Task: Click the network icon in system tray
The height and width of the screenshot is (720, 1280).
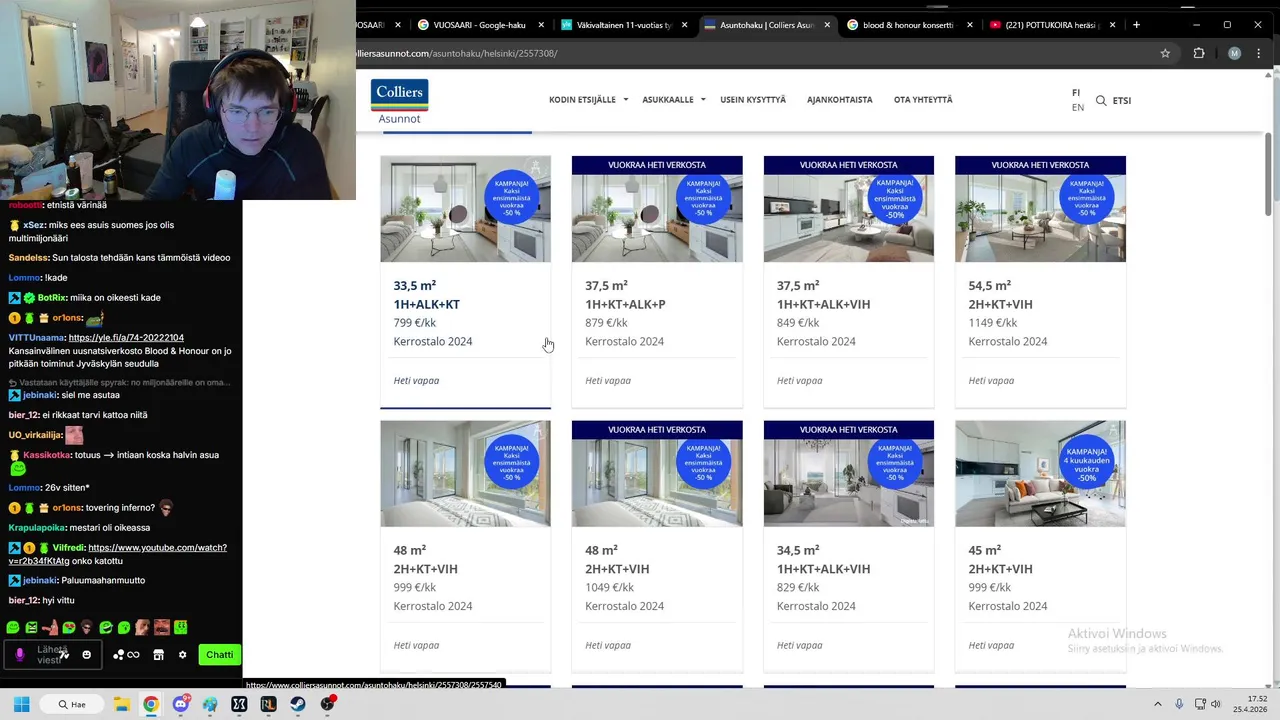Action: coord(1198,704)
